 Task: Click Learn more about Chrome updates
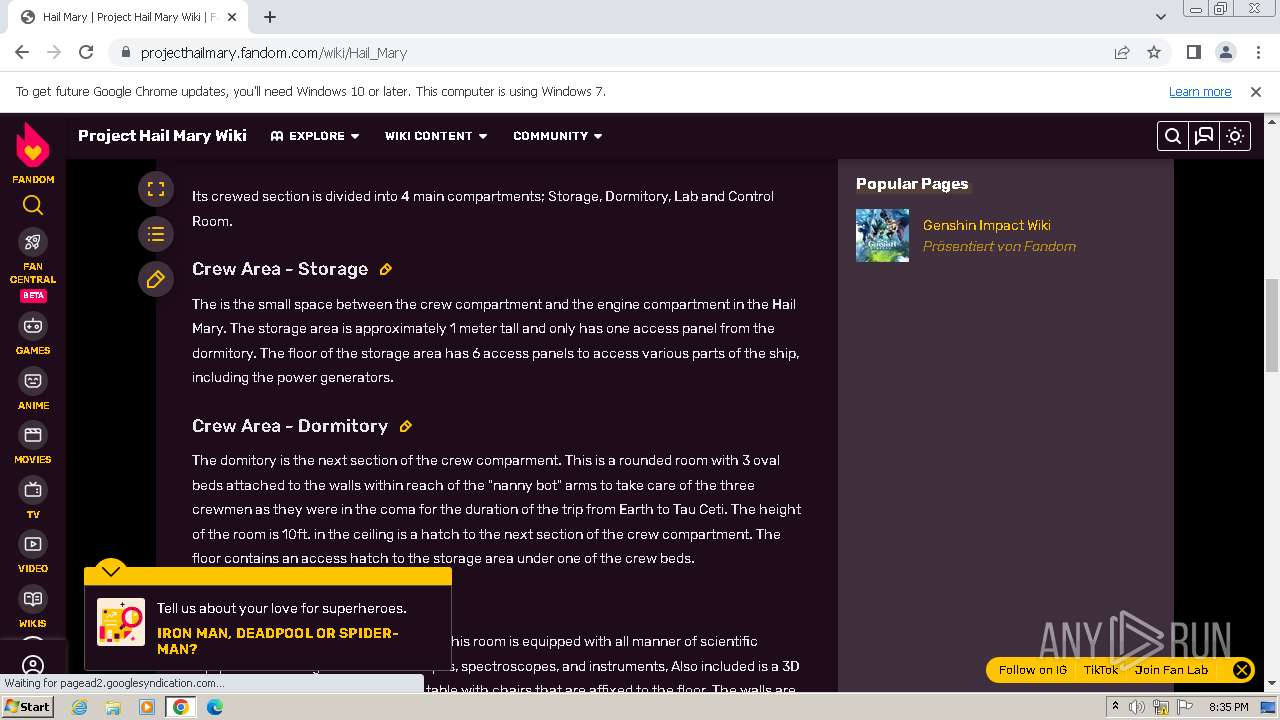coord(1200,91)
